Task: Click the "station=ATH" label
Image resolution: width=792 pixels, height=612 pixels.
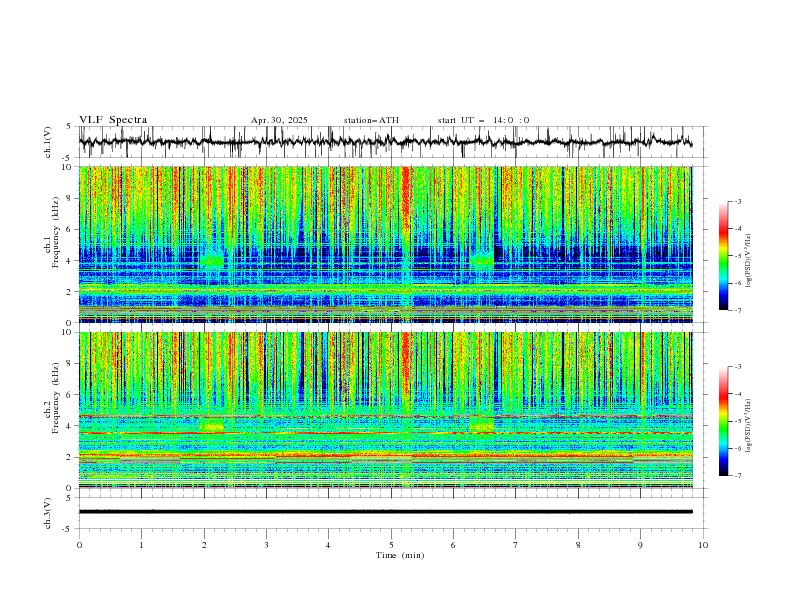Action: pos(371,120)
